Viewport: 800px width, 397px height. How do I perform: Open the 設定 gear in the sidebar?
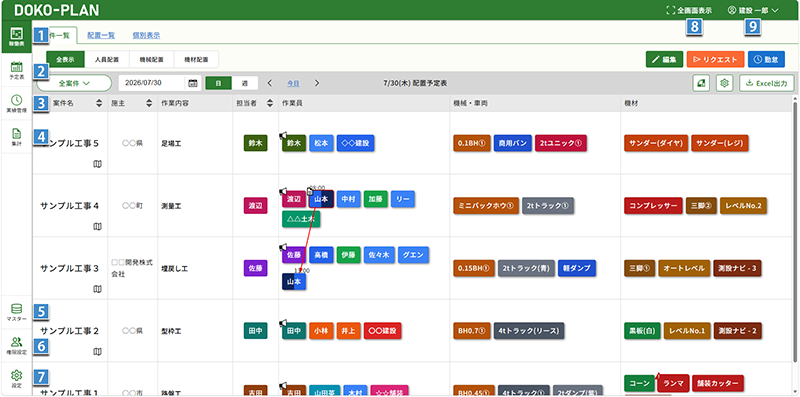16,379
